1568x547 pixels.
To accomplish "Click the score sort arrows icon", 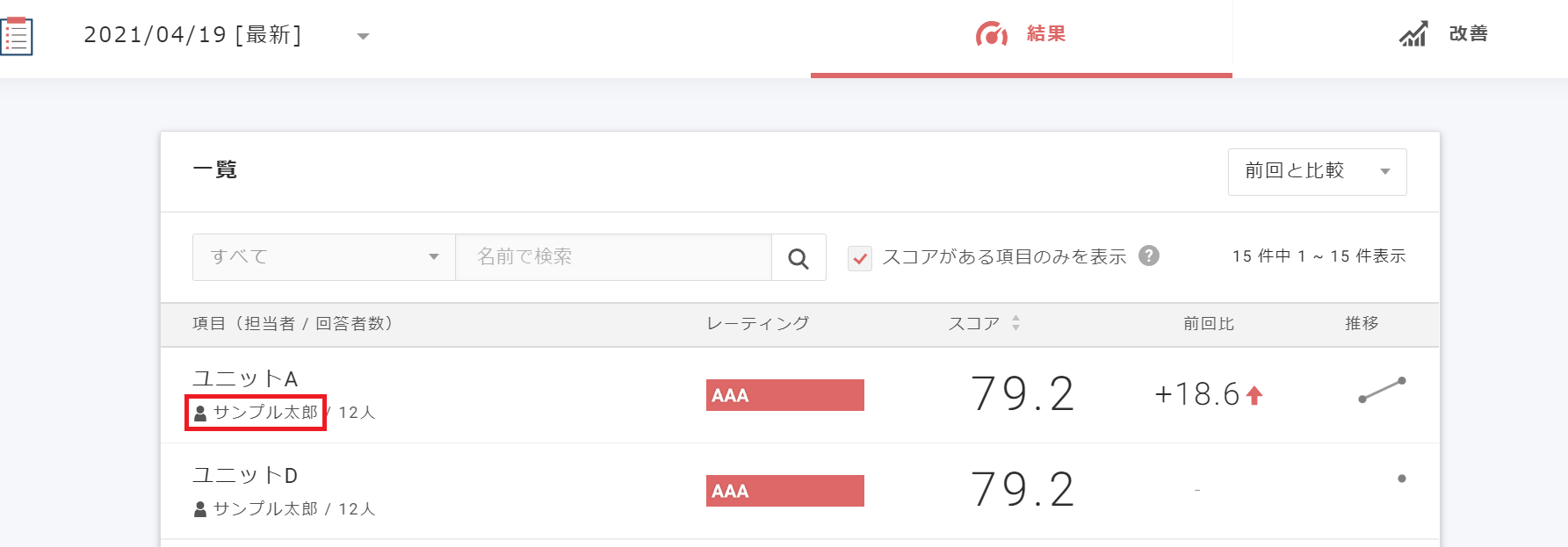I will point(1015,323).
